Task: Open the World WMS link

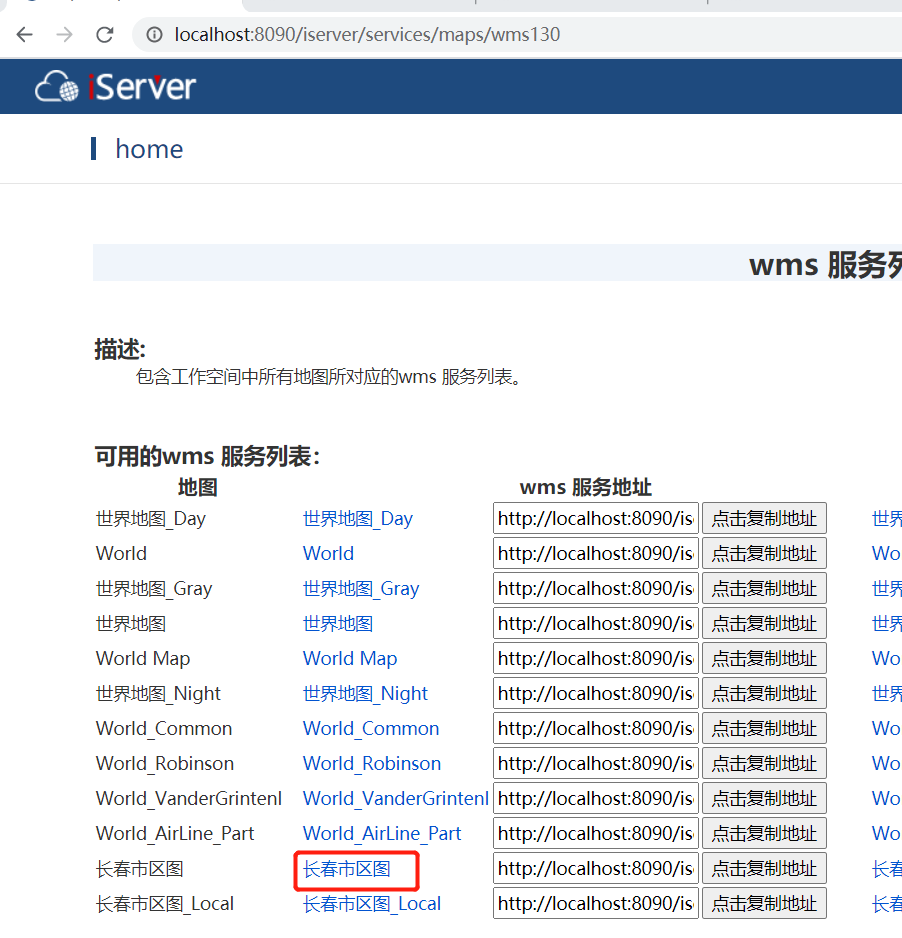Action: tap(328, 553)
